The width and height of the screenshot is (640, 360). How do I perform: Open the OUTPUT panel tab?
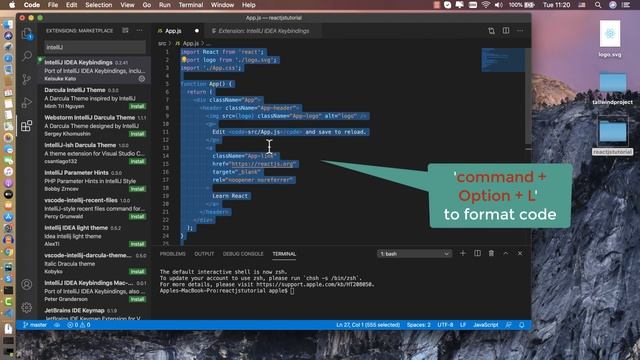pyautogui.click(x=204, y=254)
